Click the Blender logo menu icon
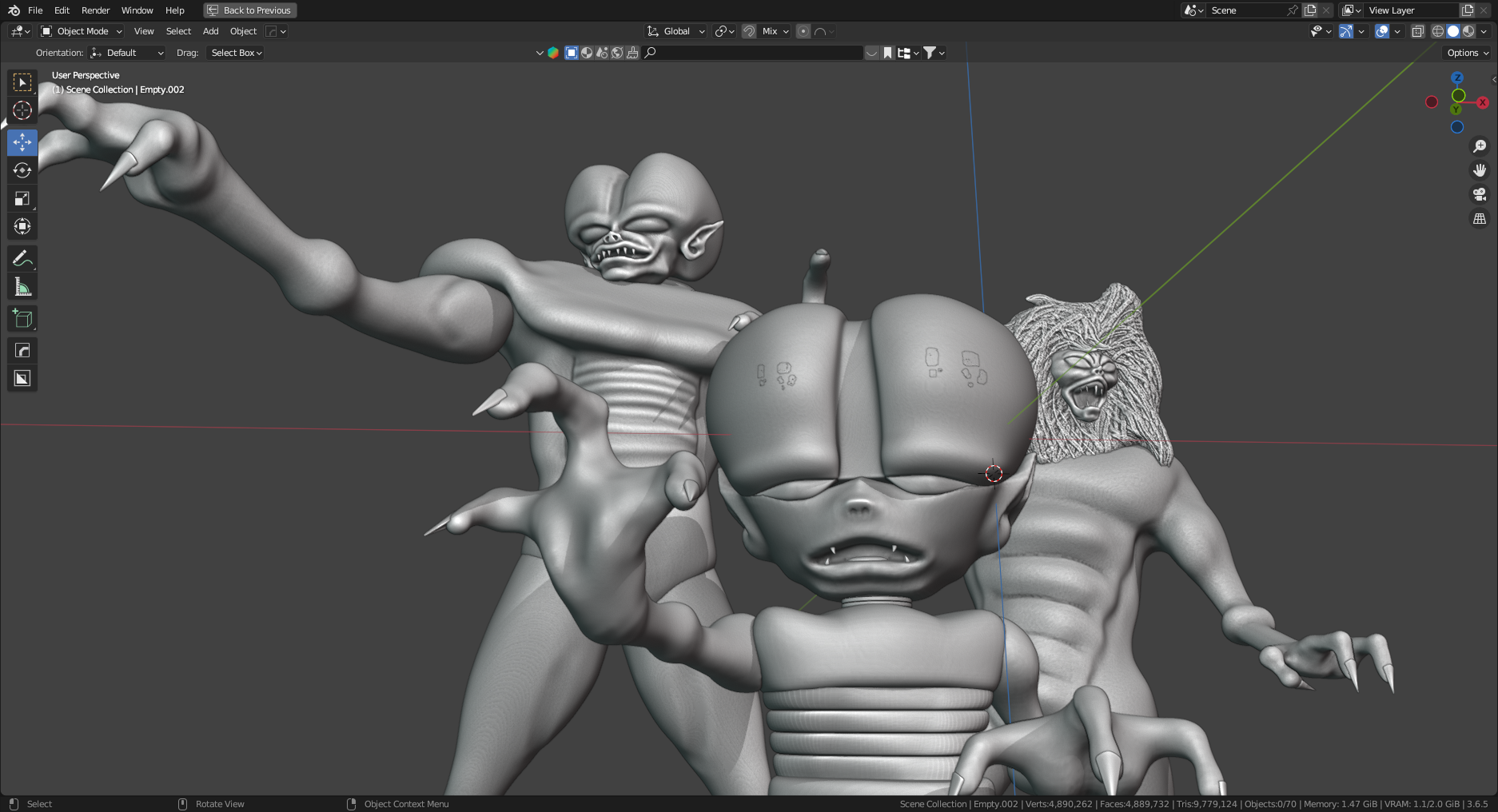 pyautogui.click(x=14, y=10)
